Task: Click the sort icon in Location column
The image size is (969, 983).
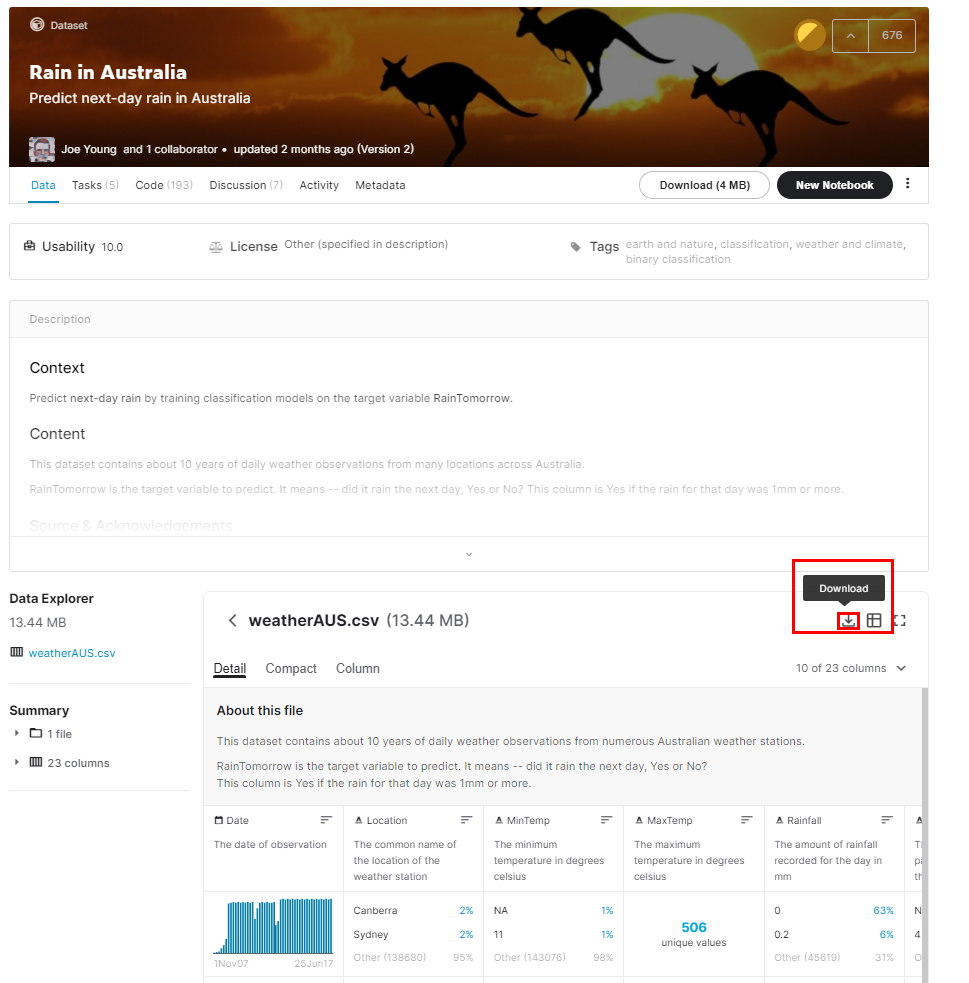Action: click(466, 820)
